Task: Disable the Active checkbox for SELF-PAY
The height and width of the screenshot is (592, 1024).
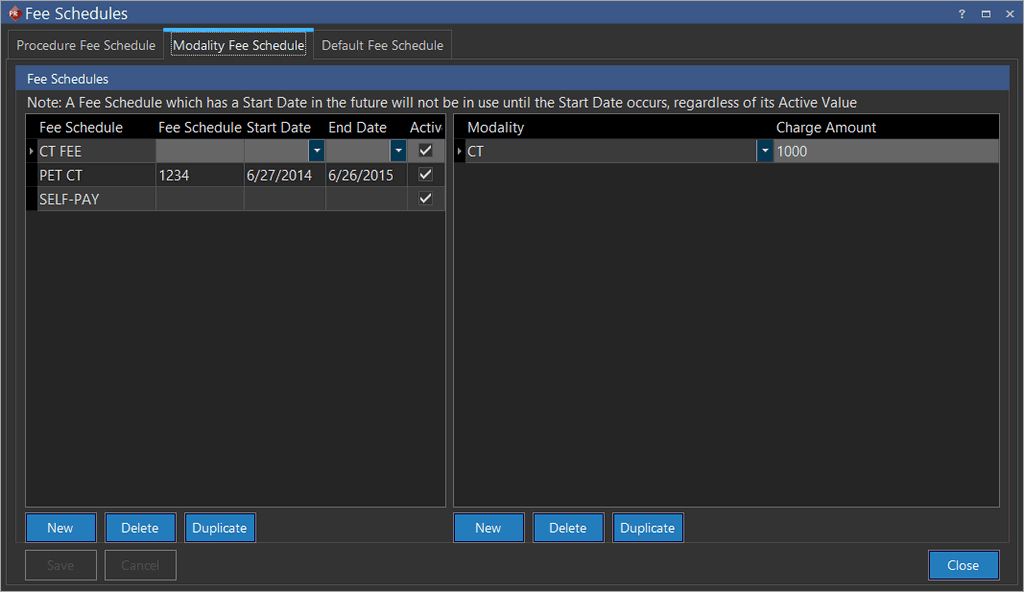Action: click(x=425, y=199)
